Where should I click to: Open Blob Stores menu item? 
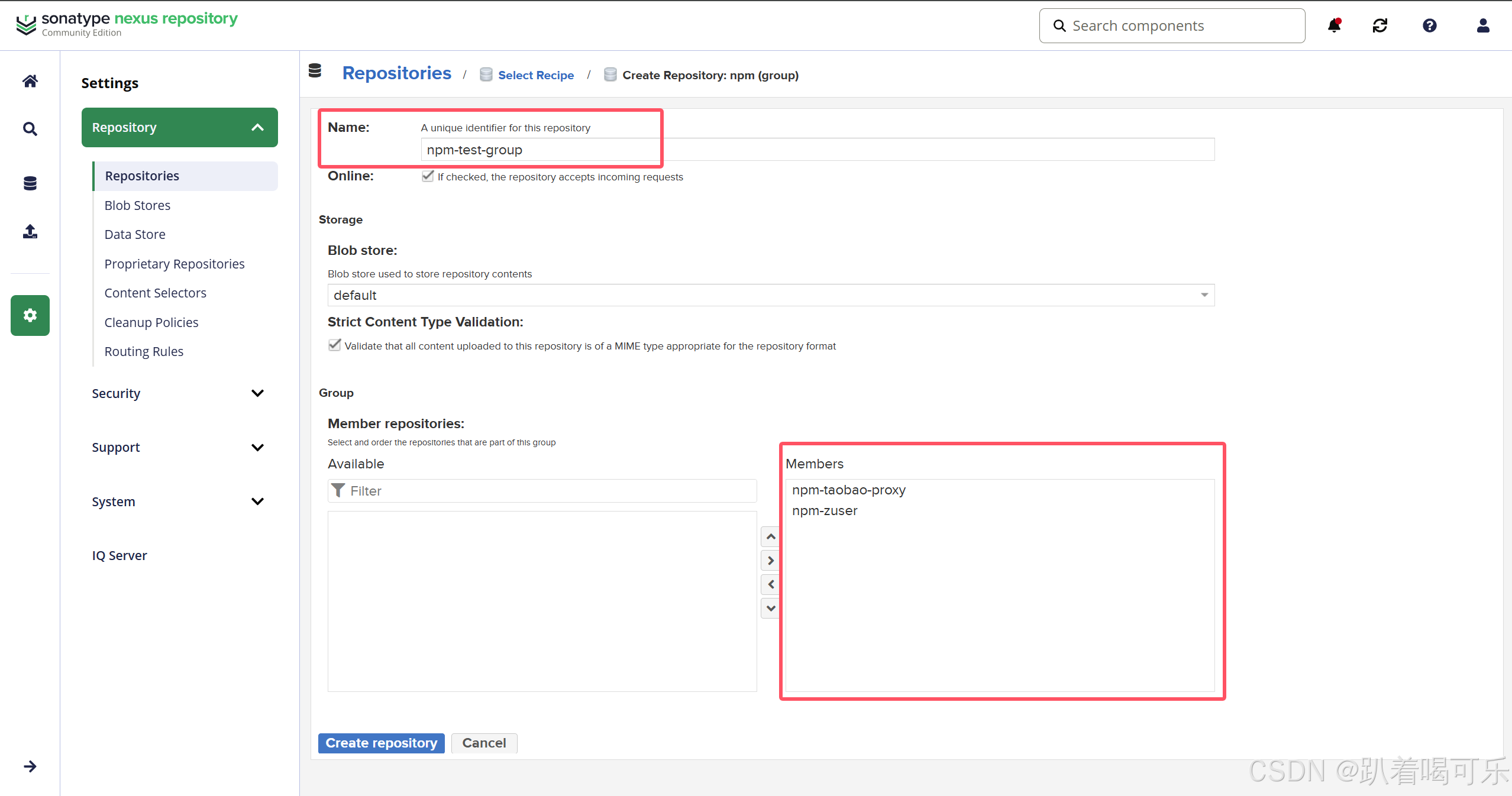(137, 205)
